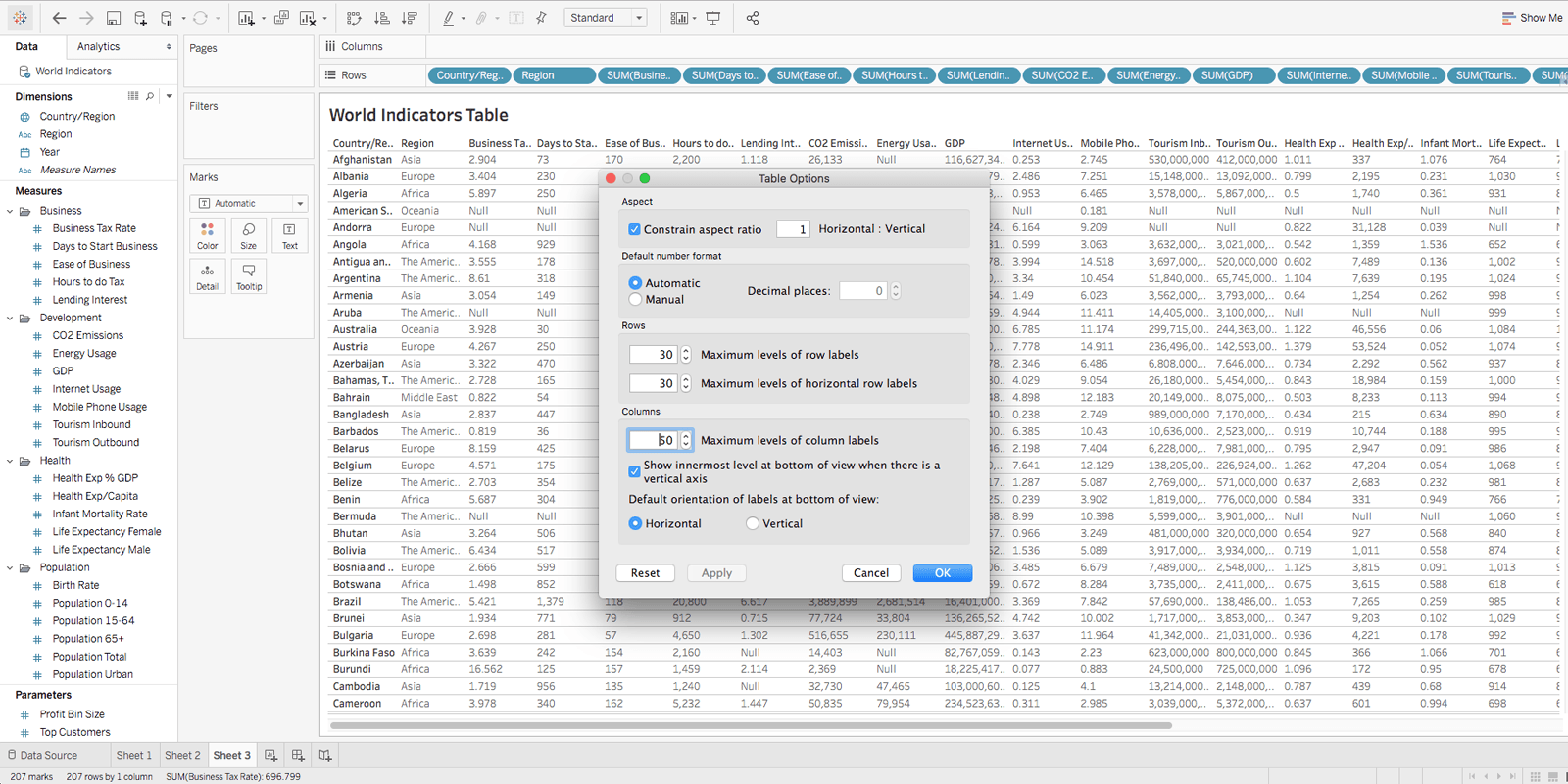Collapse the Health measures folder
The image size is (1568, 784).
pos(10,461)
